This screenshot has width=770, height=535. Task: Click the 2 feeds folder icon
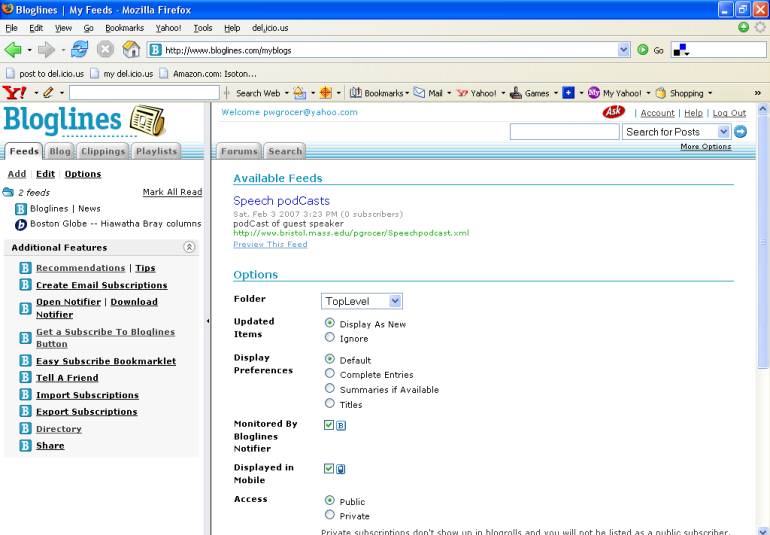(x=8, y=192)
